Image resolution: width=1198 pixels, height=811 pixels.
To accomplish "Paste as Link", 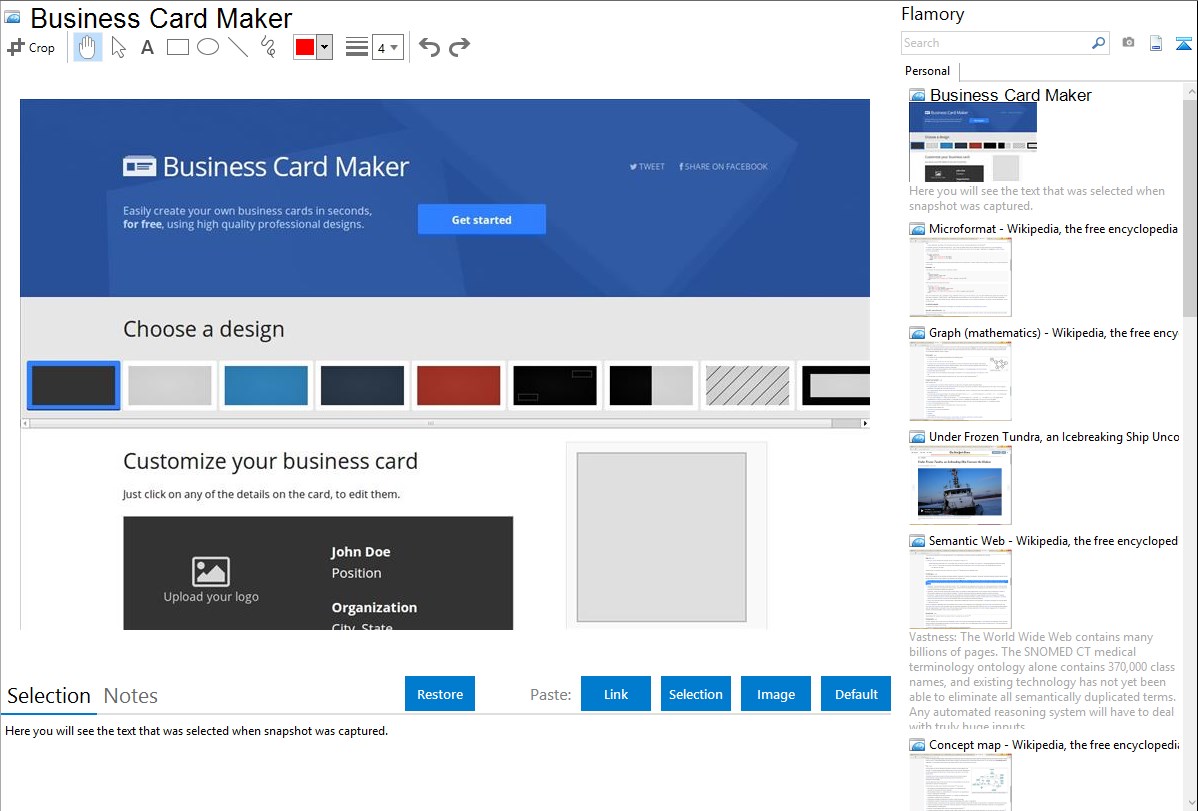I will click(616, 694).
